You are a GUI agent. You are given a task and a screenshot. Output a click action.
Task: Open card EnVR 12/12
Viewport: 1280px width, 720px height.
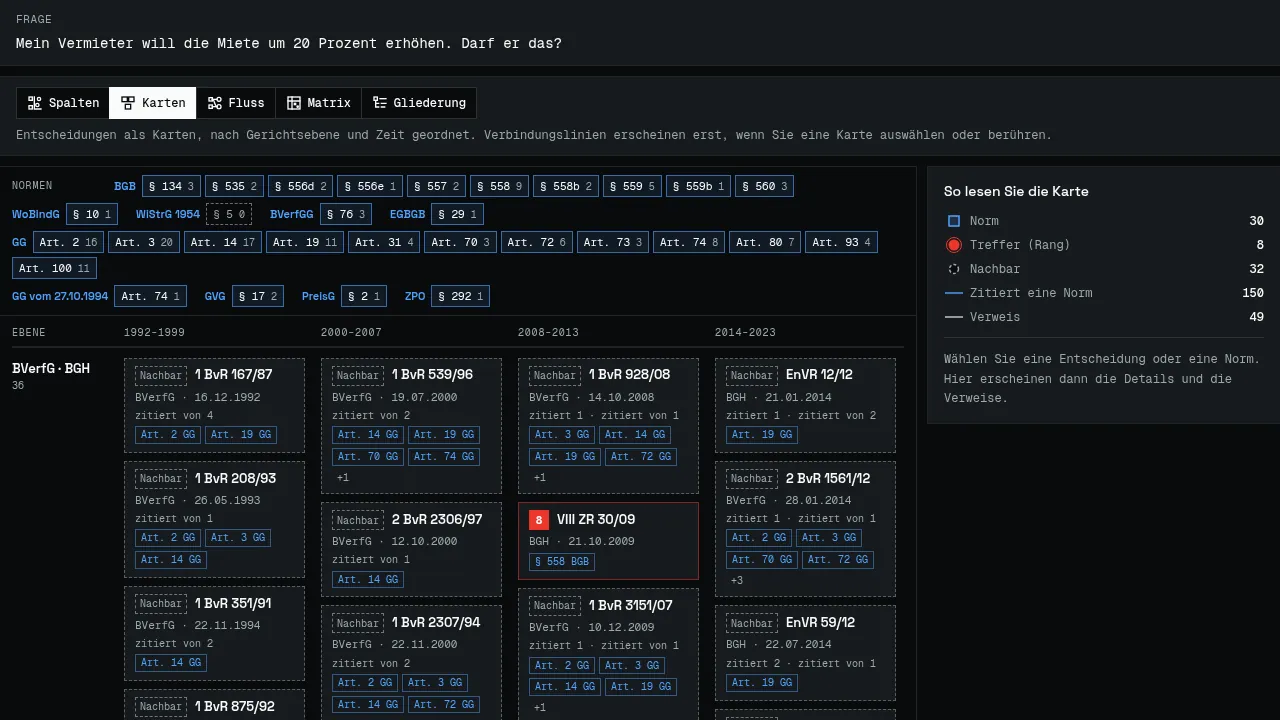tap(805, 406)
